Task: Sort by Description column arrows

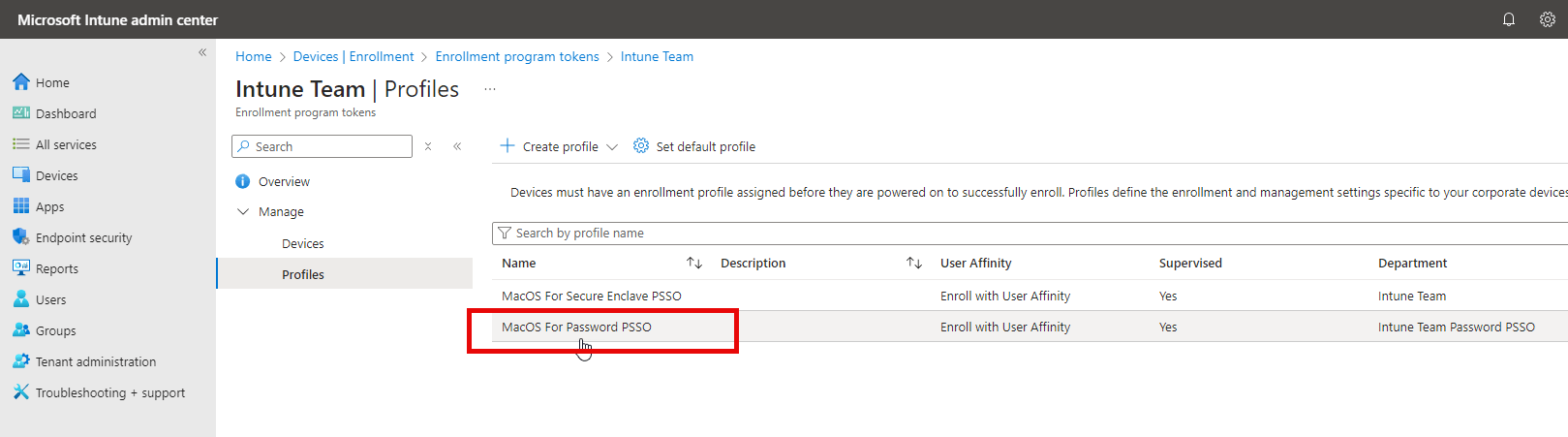Action: point(913,263)
